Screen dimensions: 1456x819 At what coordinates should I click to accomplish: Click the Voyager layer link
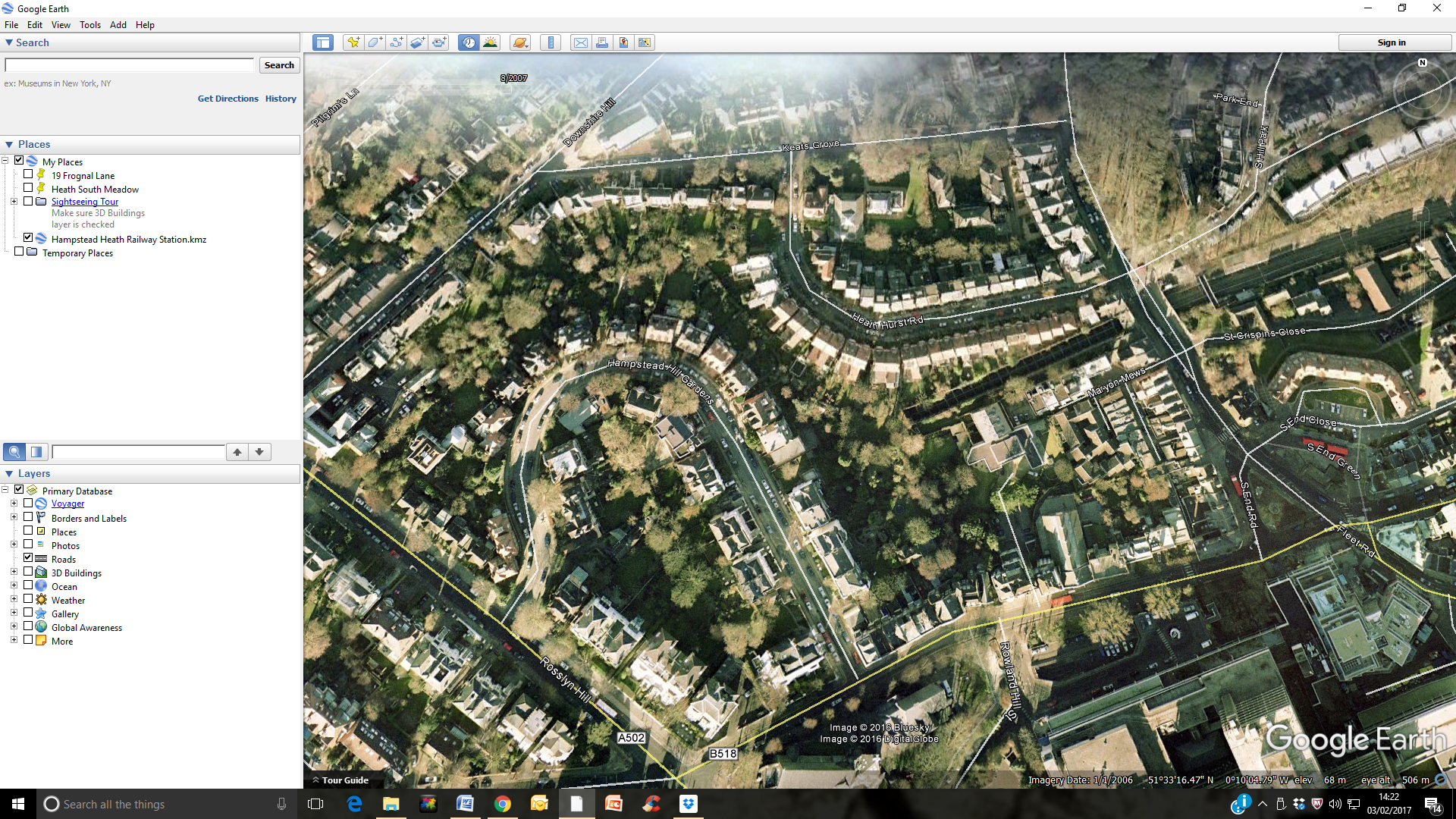tap(67, 504)
